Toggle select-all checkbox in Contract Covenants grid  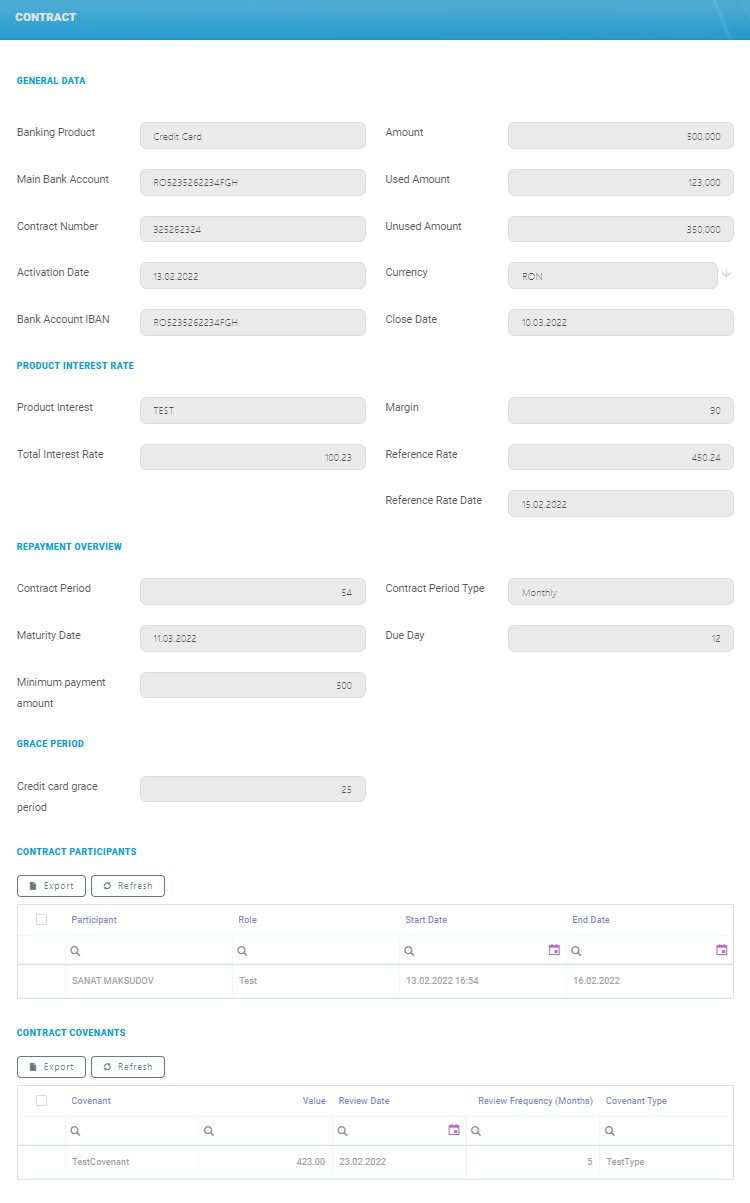point(41,1100)
